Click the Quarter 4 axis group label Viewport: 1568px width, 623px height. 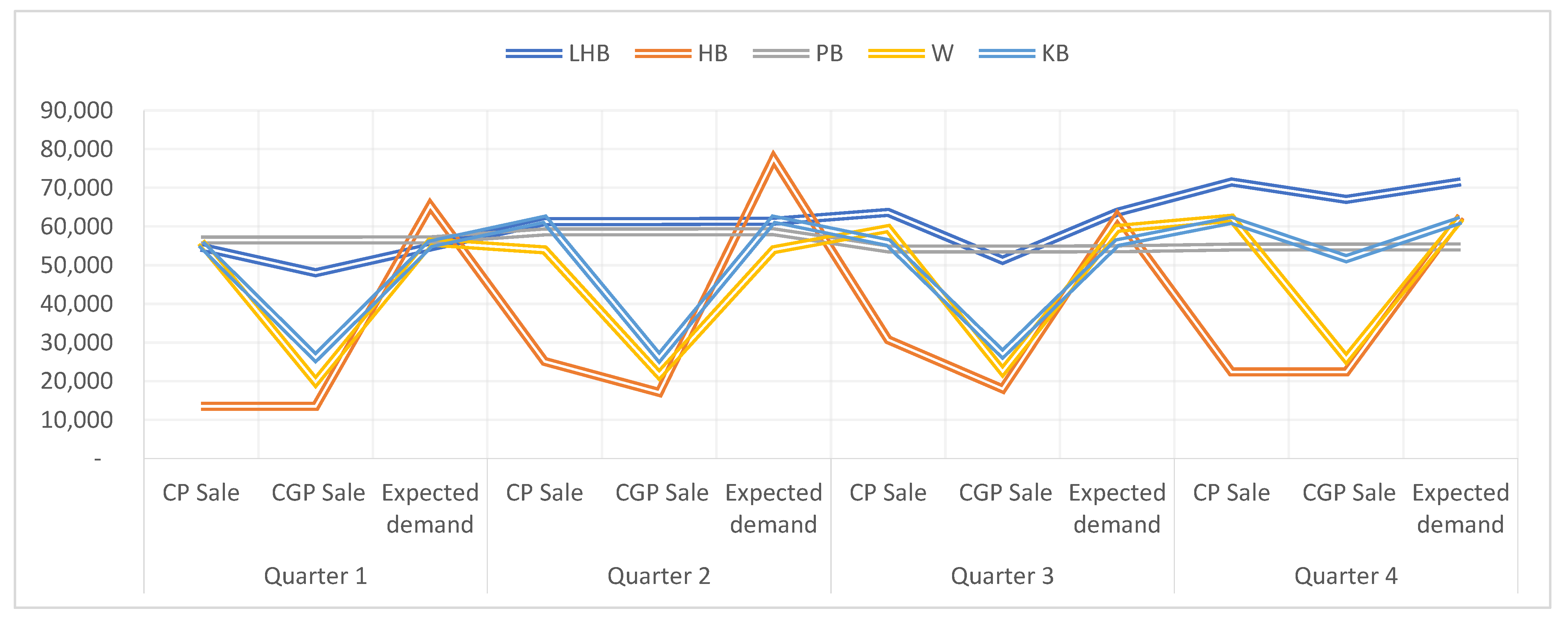pos(1345,576)
